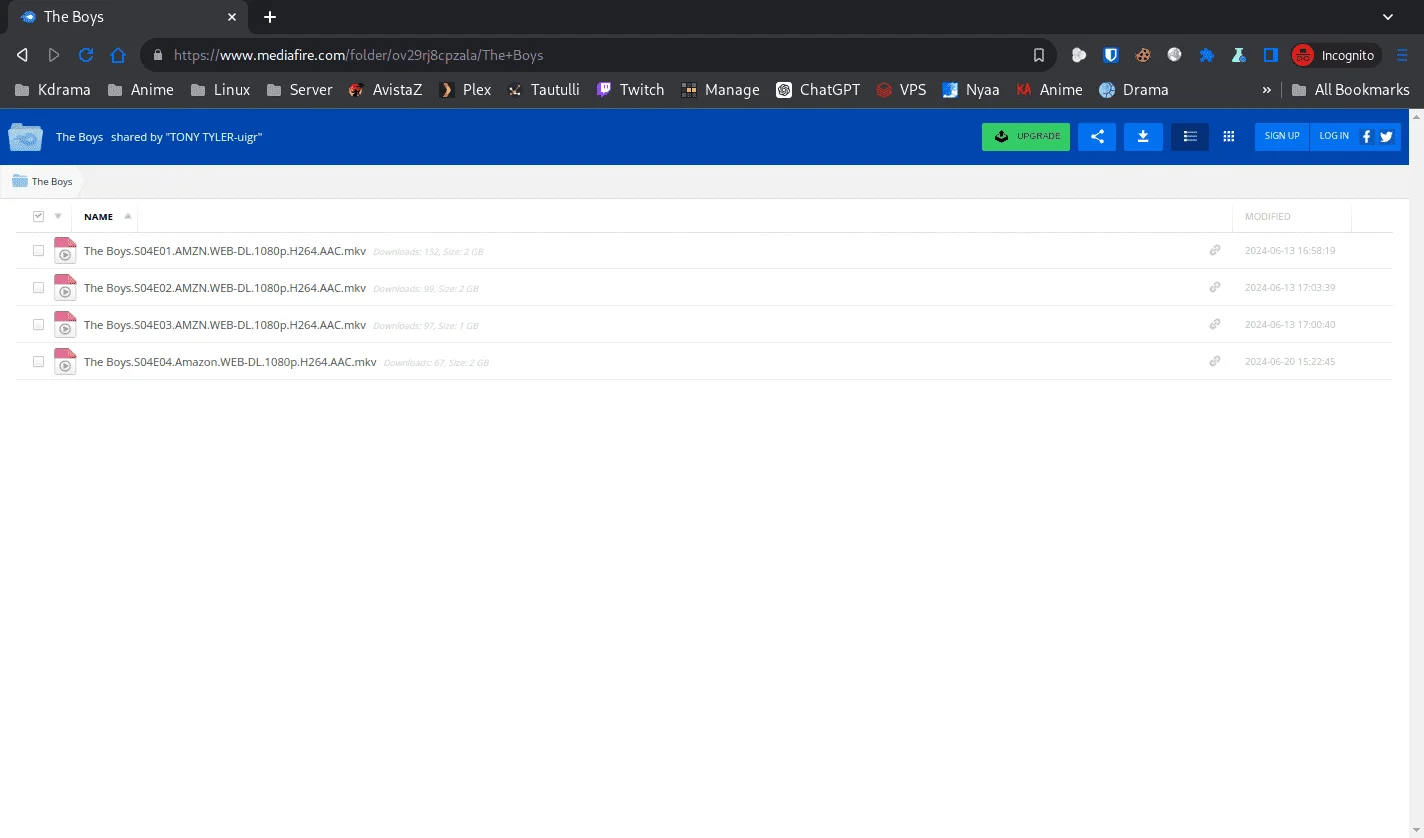Go to the browser home icon
The height and width of the screenshot is (838, 1424).
point(118,55)
